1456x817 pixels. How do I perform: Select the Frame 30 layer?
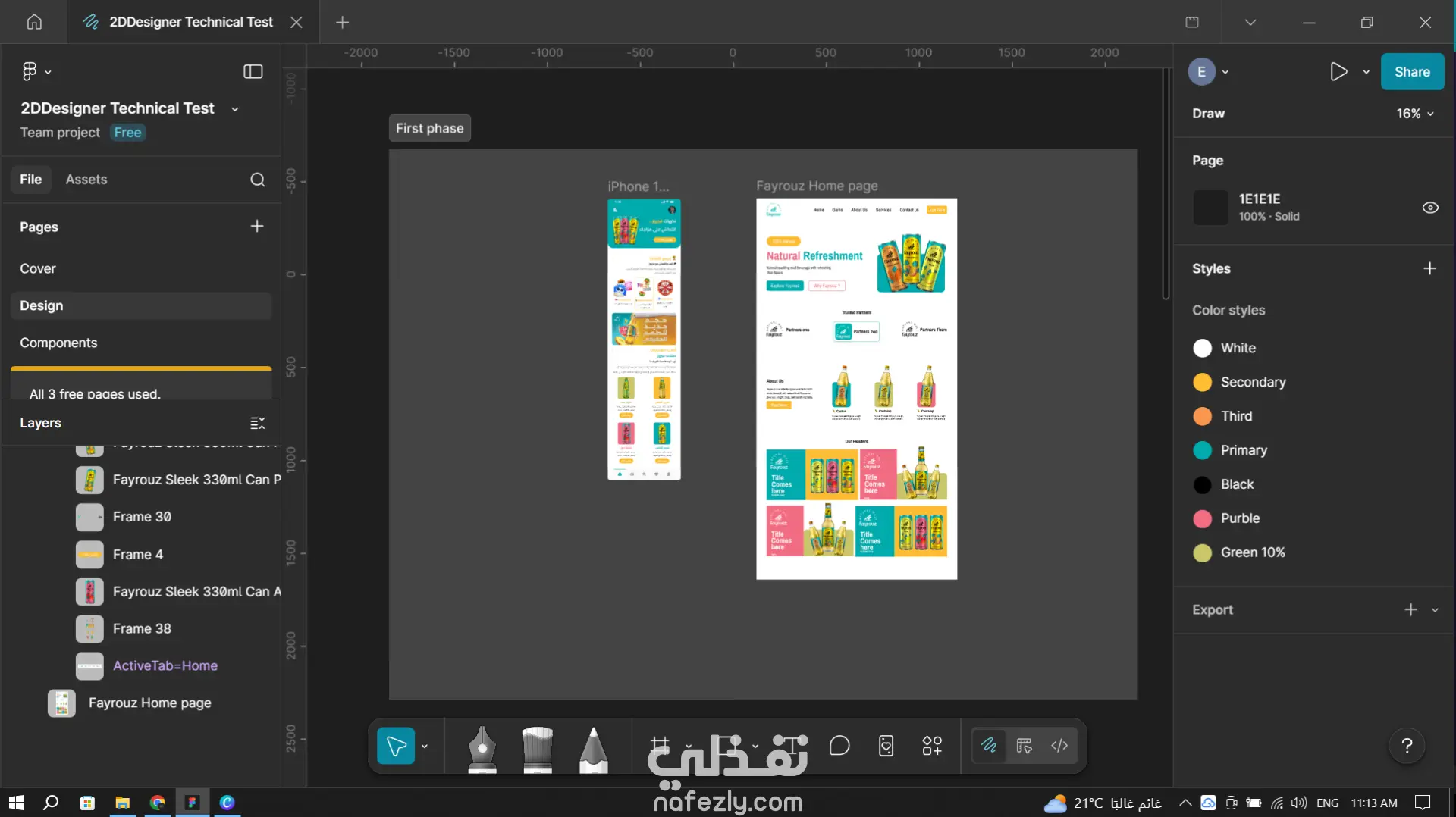click(141, 517)
